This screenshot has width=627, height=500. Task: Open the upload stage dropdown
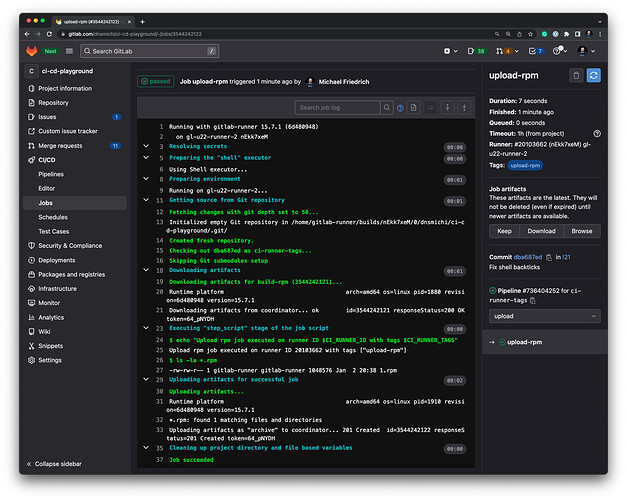click(x=545, y=316)
